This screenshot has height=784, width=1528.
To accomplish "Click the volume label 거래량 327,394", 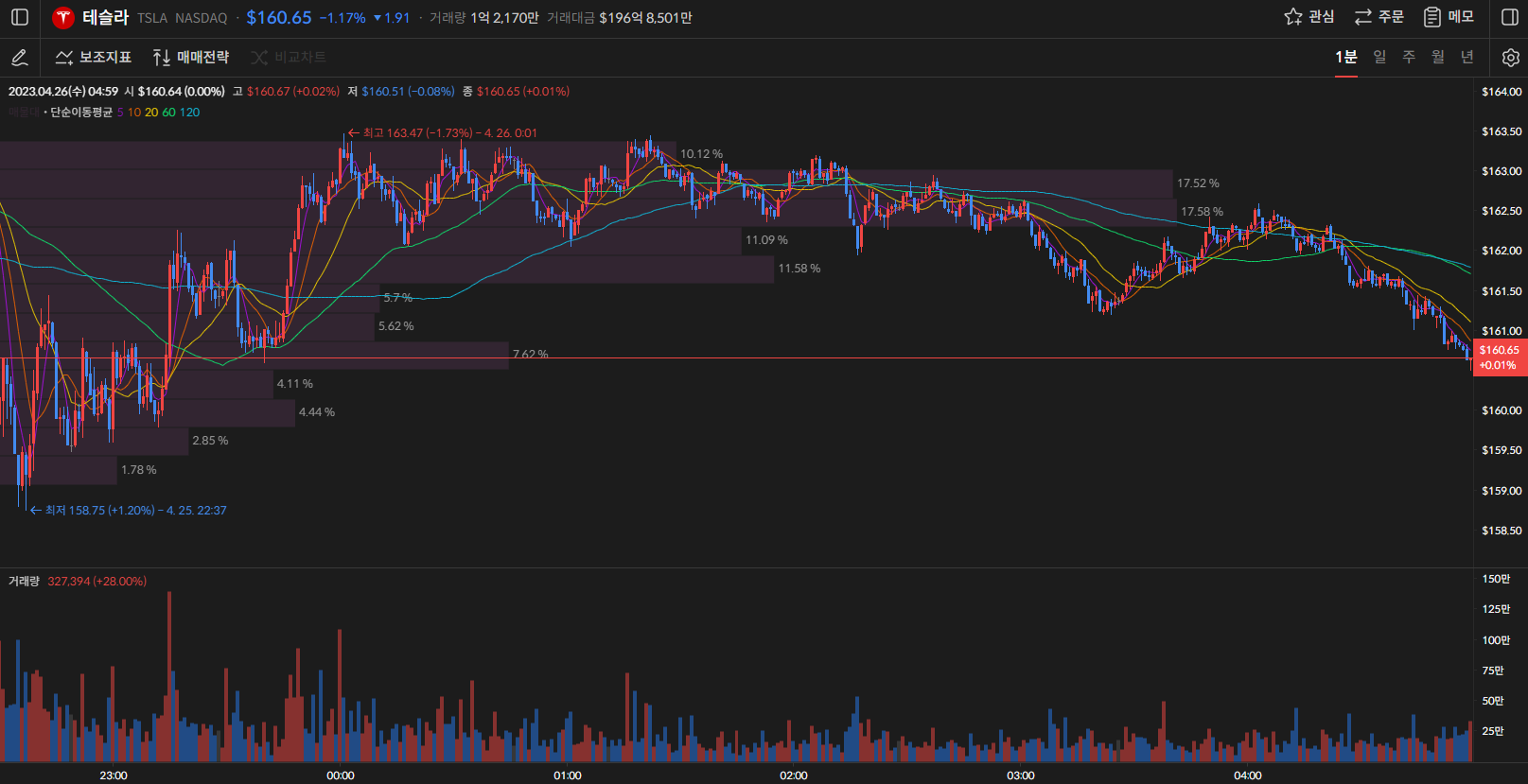I will point(78,582).
